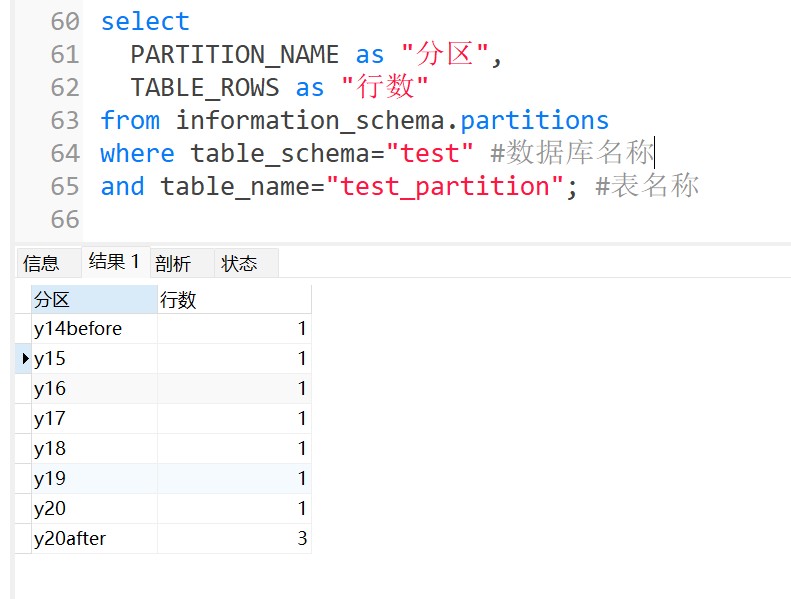Select the y19 partition cell

[94, 479]
